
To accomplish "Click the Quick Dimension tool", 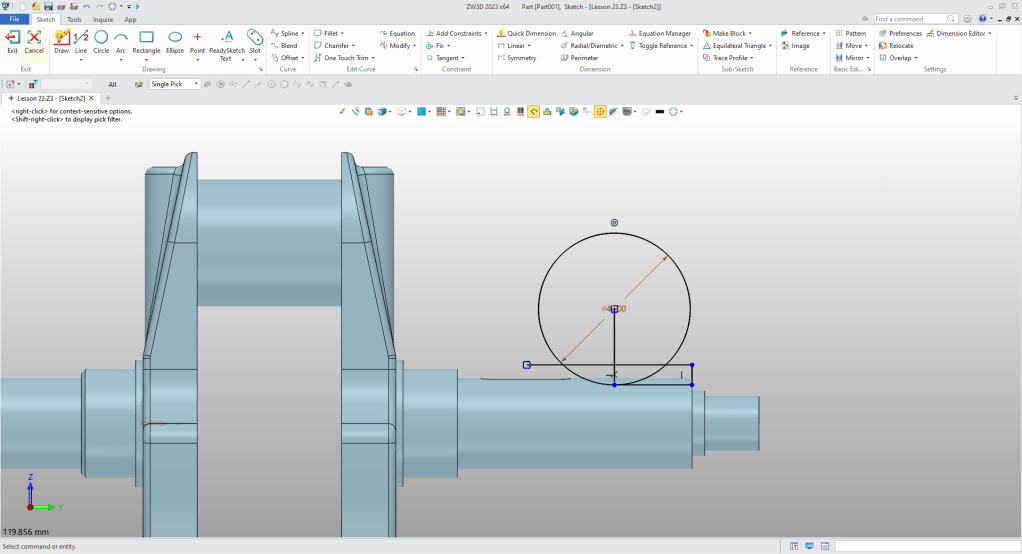I will pos(526,33).
